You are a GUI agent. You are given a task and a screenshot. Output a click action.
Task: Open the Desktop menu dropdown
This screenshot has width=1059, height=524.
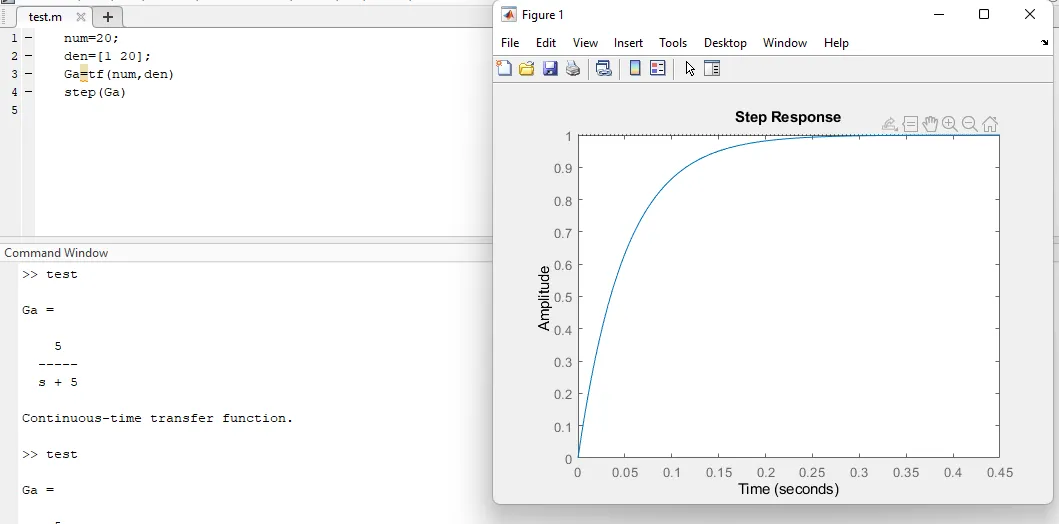725,43
